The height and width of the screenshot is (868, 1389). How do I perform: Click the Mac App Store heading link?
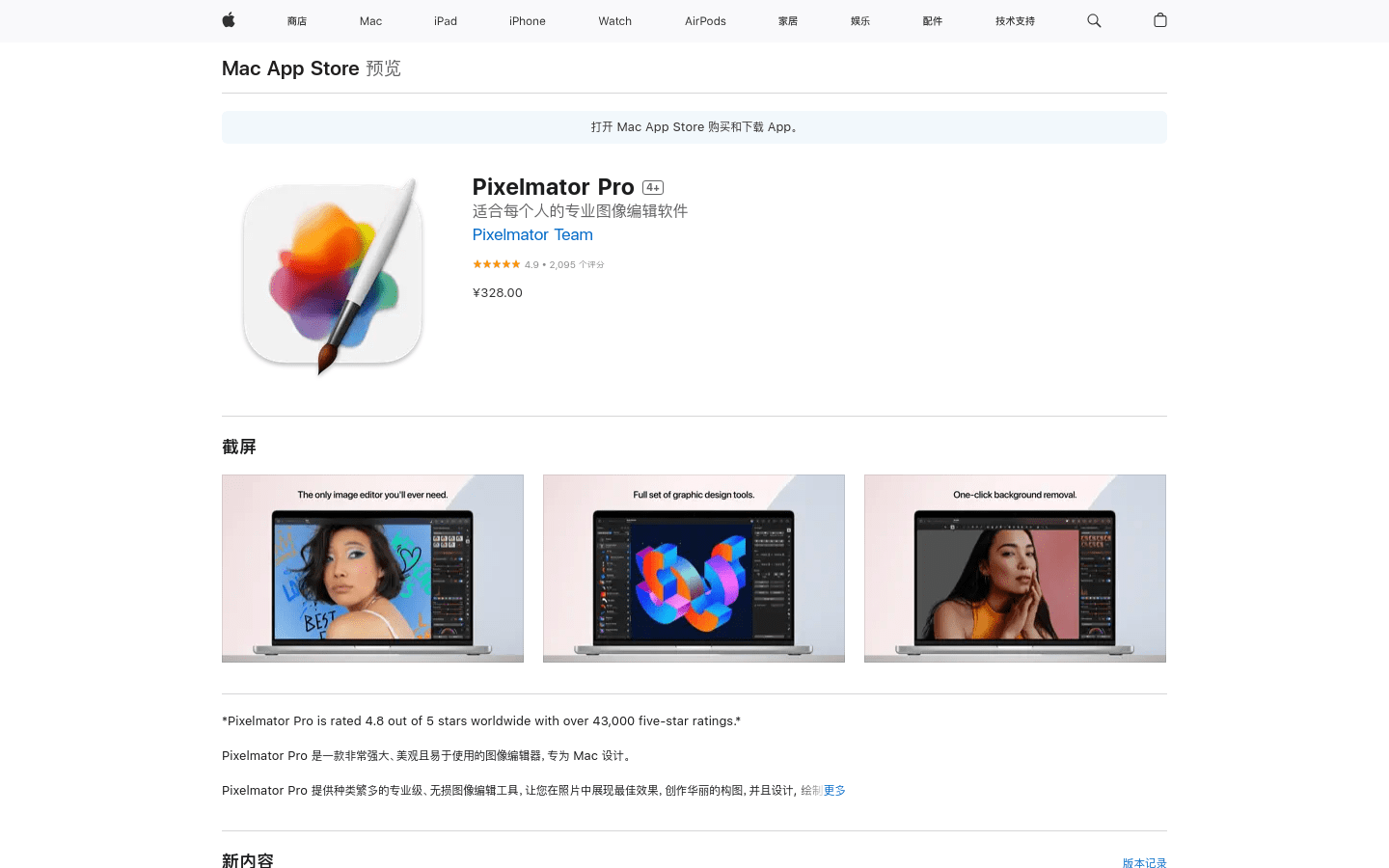point(290,68)
